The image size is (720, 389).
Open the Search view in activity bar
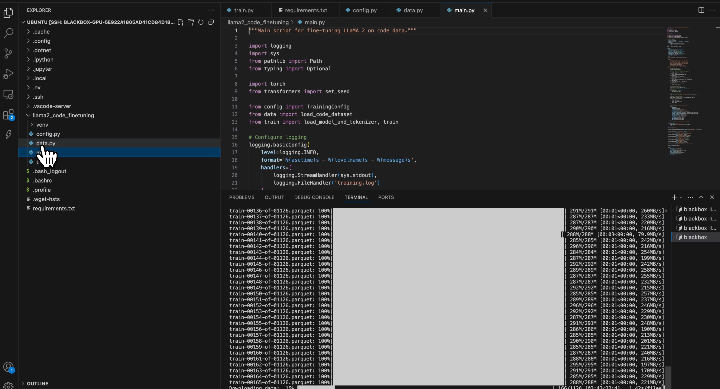8,33
